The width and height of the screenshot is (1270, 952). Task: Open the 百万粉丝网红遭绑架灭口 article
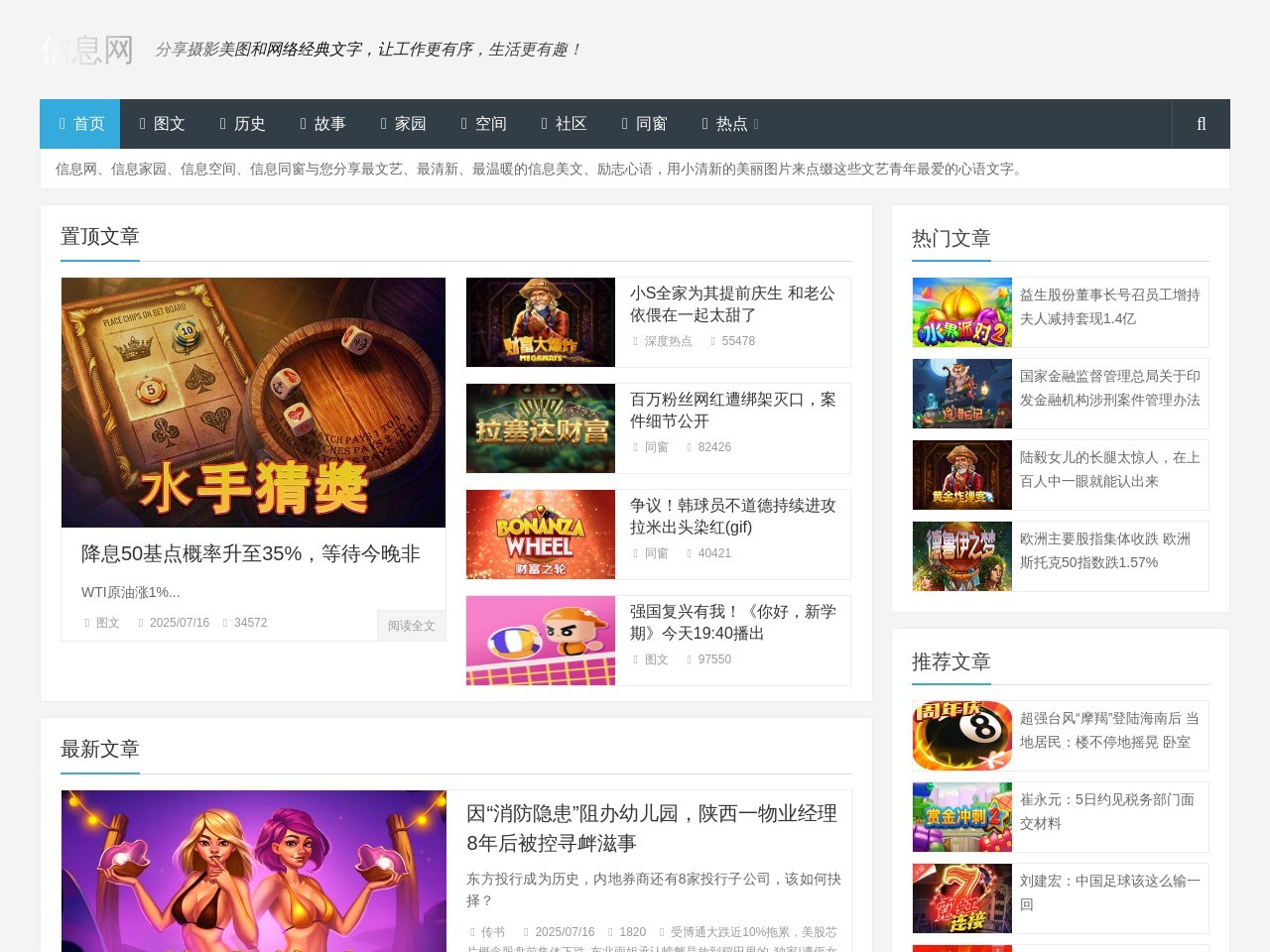pyautogui.click(x=731, y=411)
